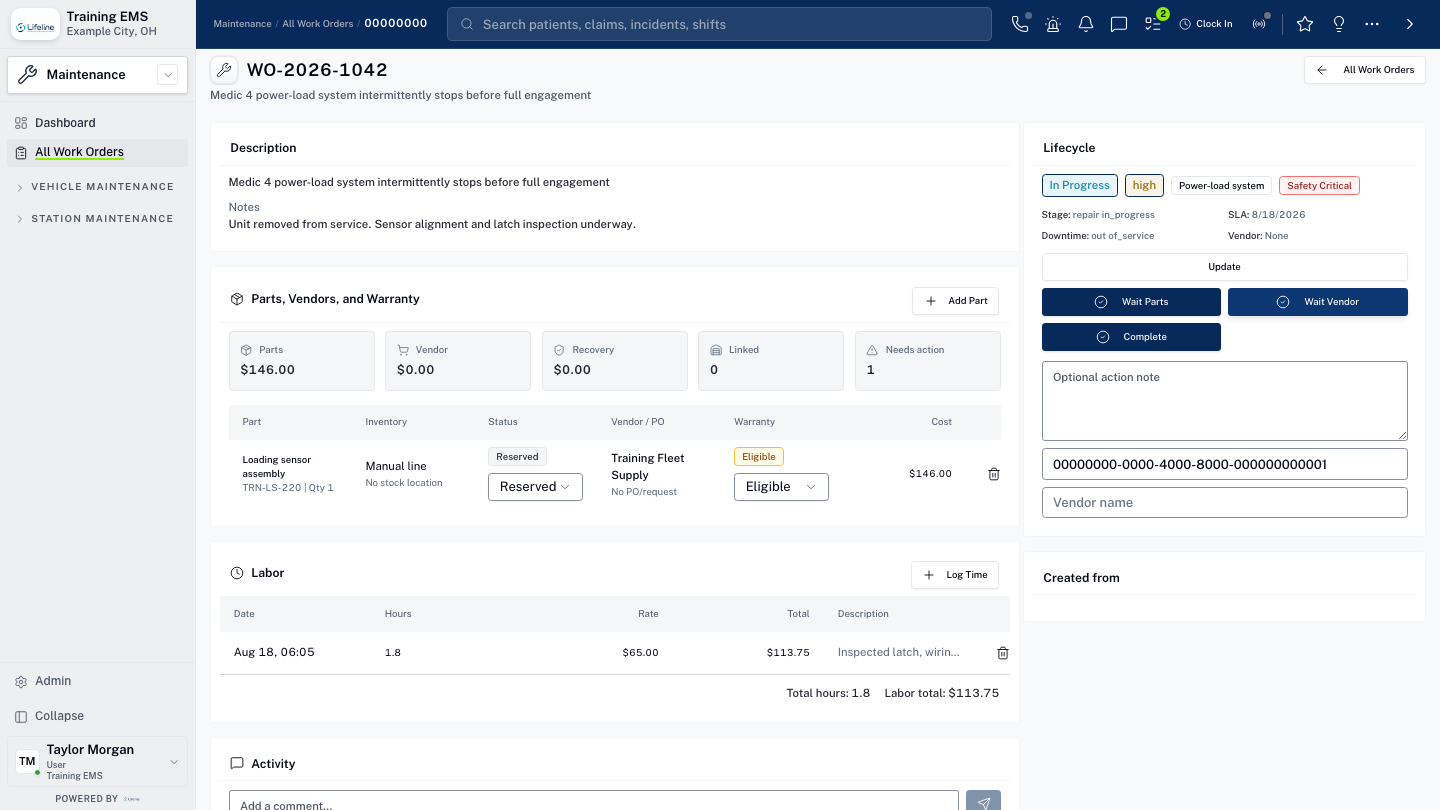Click the phone call icon in top bar
The width and height of the screenshot is (1440, 810).
(x=1020, y=24)
